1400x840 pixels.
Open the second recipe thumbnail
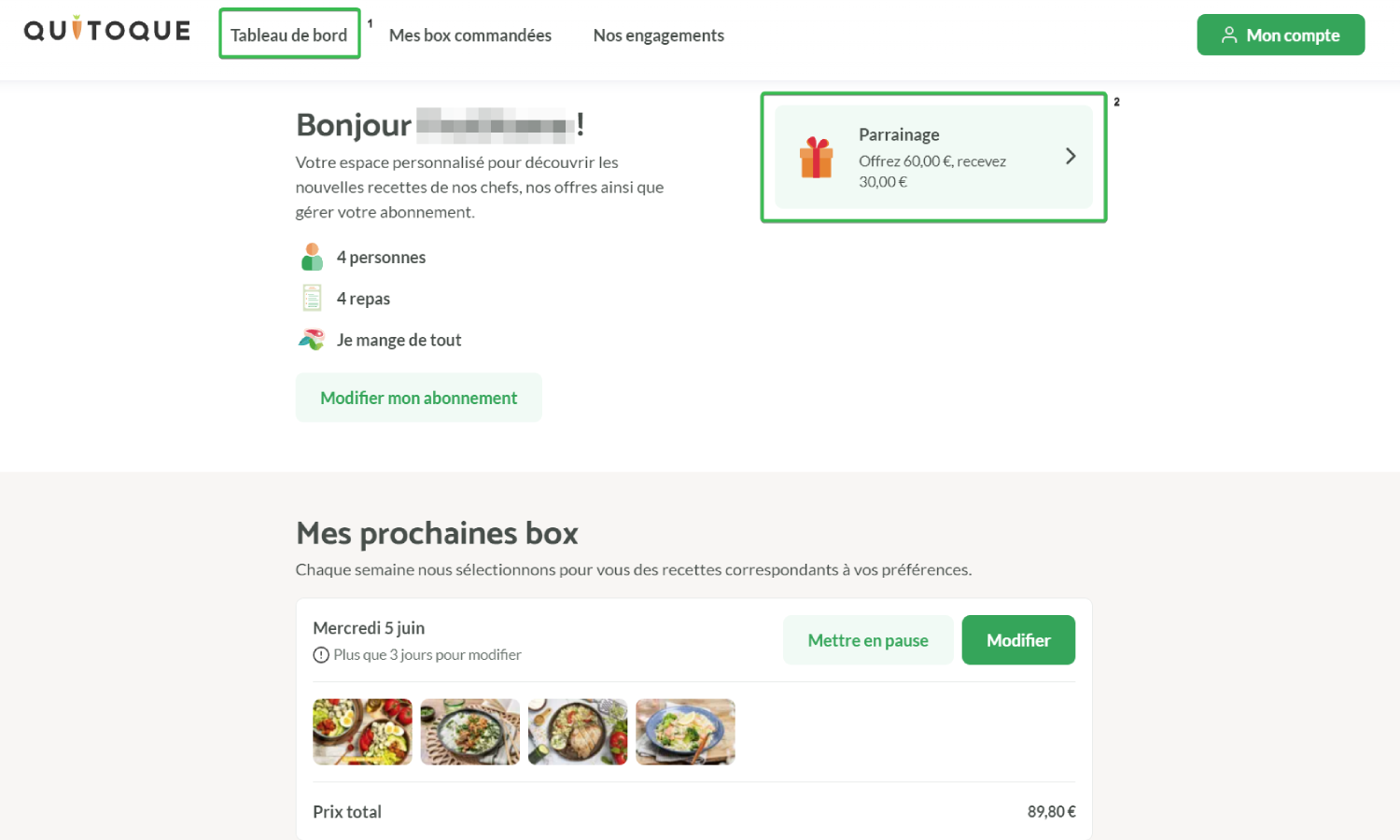pos(470,732)
